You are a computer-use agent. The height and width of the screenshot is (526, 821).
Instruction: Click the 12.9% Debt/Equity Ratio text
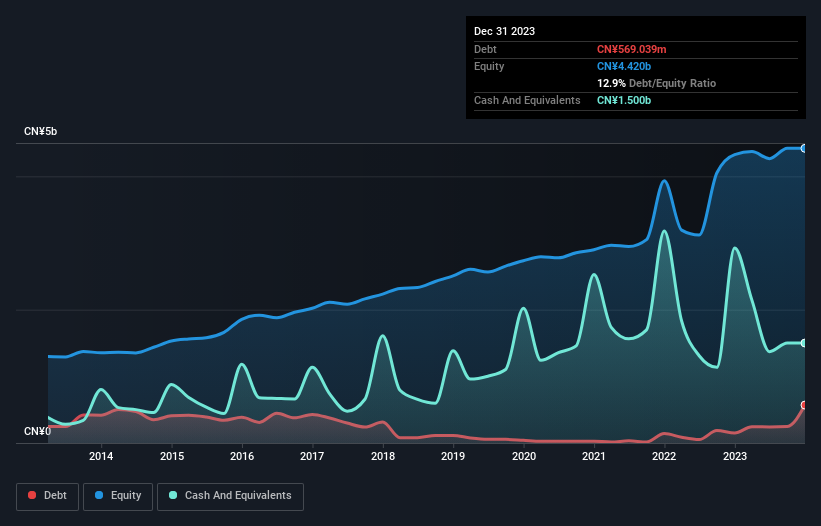(x=656, y=83)
